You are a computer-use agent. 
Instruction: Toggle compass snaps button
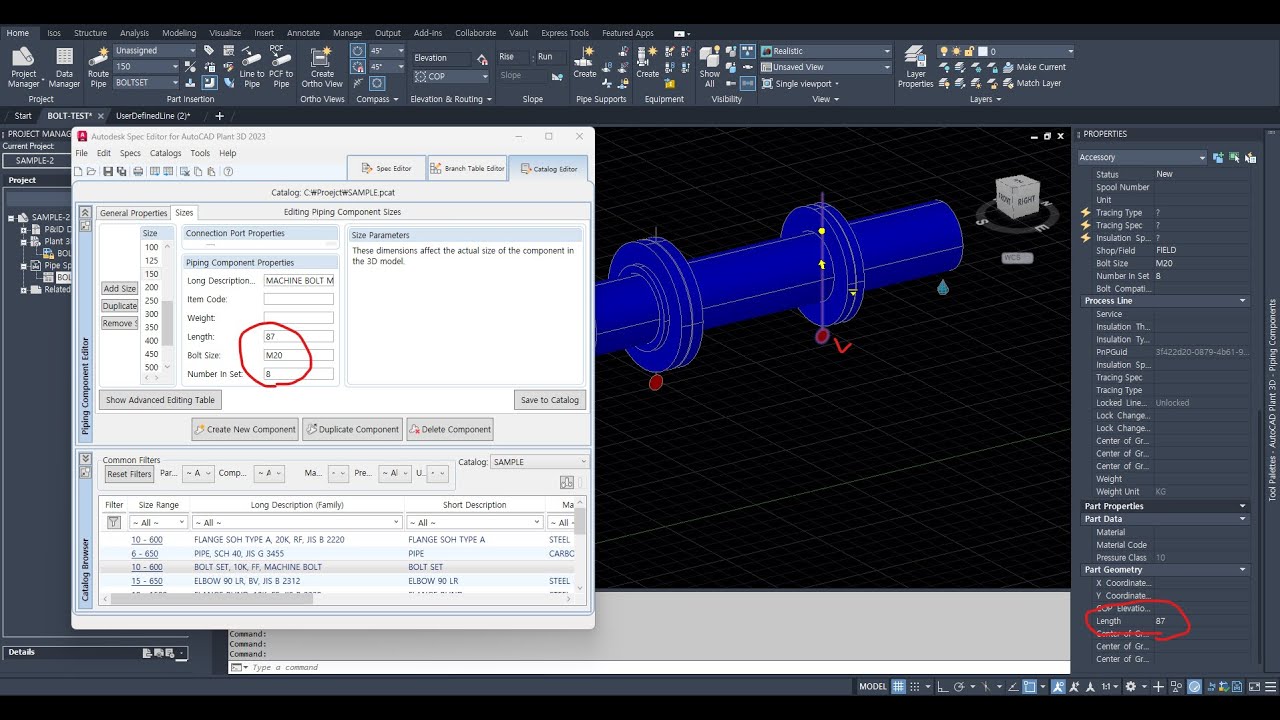point(358,67)
